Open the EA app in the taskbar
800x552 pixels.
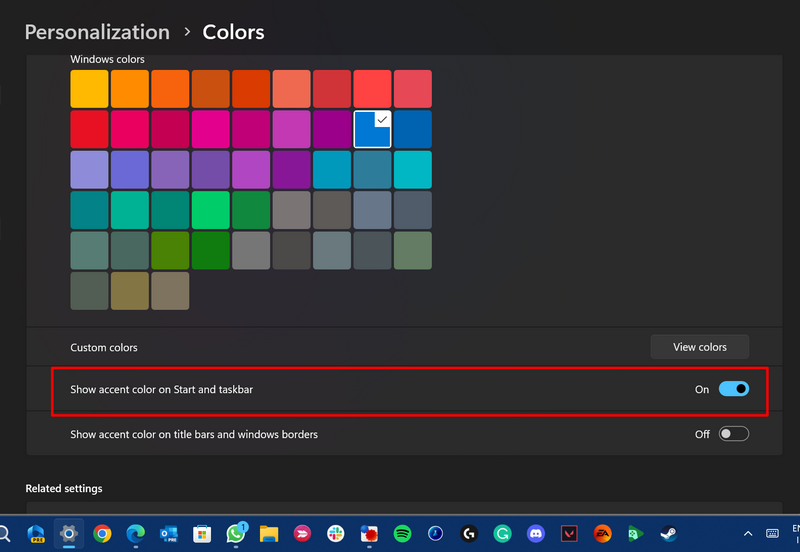pyautogui.click(x=601, y=534)
